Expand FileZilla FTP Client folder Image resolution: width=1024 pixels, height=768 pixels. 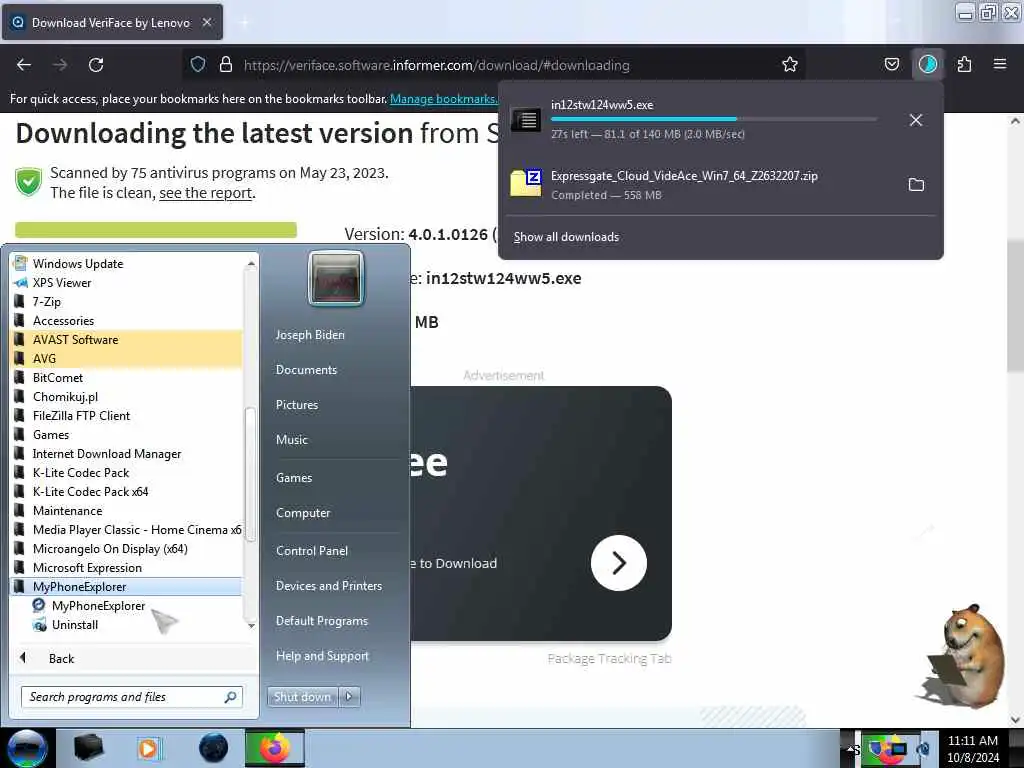(81, 415)
